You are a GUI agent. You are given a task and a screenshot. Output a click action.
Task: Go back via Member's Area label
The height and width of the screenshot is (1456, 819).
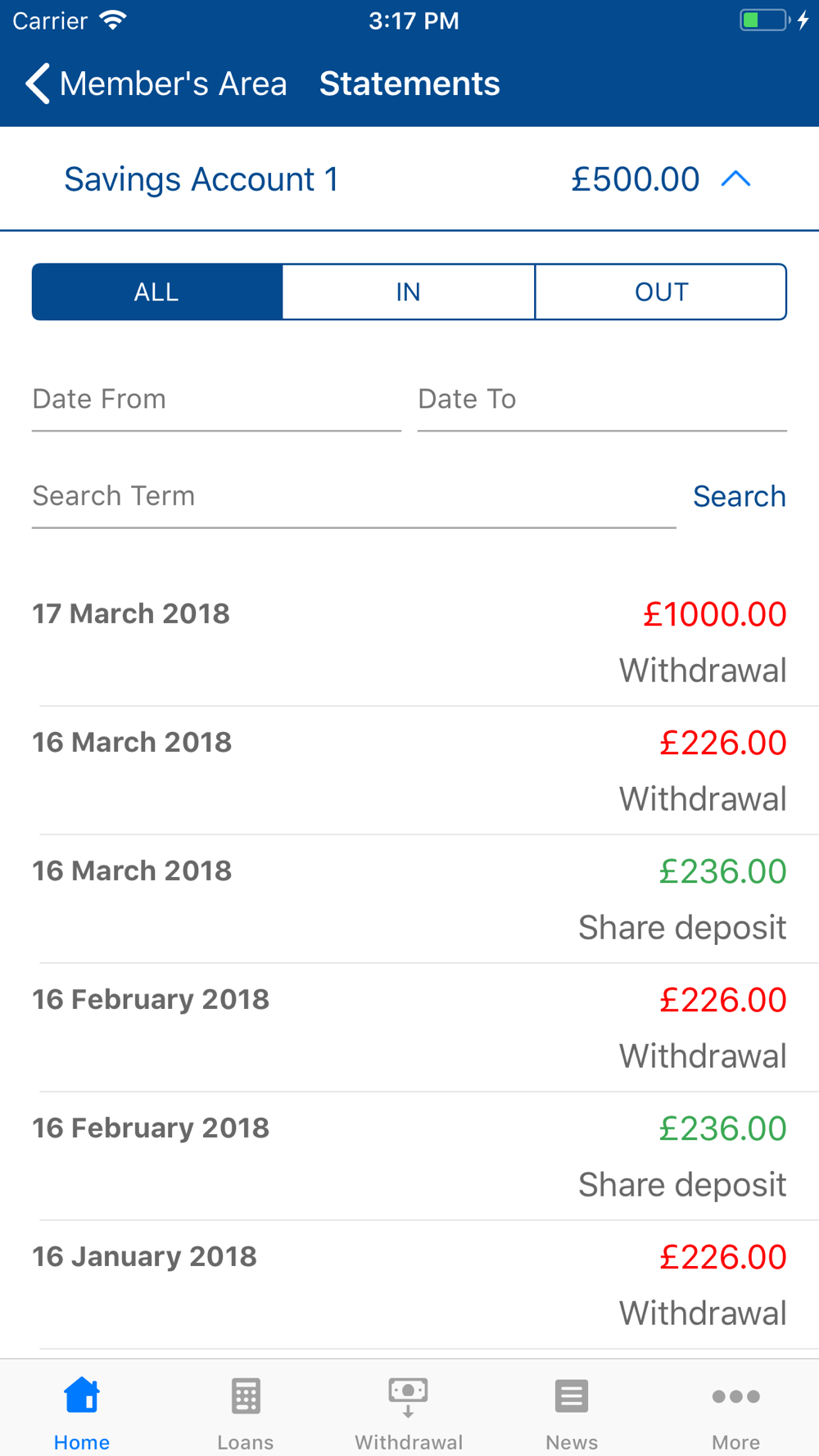point(174,84)
